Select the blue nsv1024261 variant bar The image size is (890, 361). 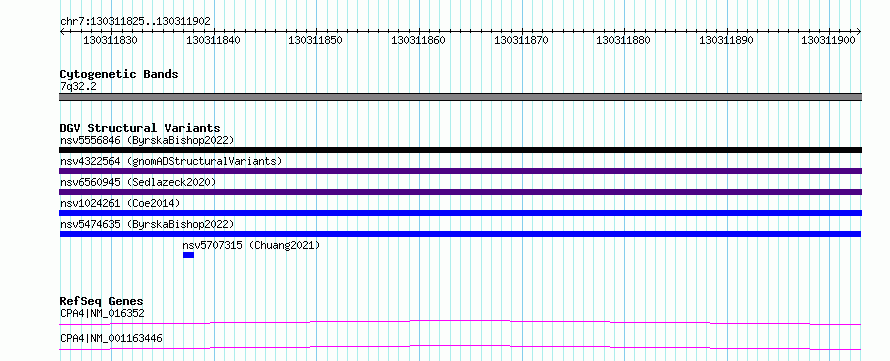pos(460,213)
